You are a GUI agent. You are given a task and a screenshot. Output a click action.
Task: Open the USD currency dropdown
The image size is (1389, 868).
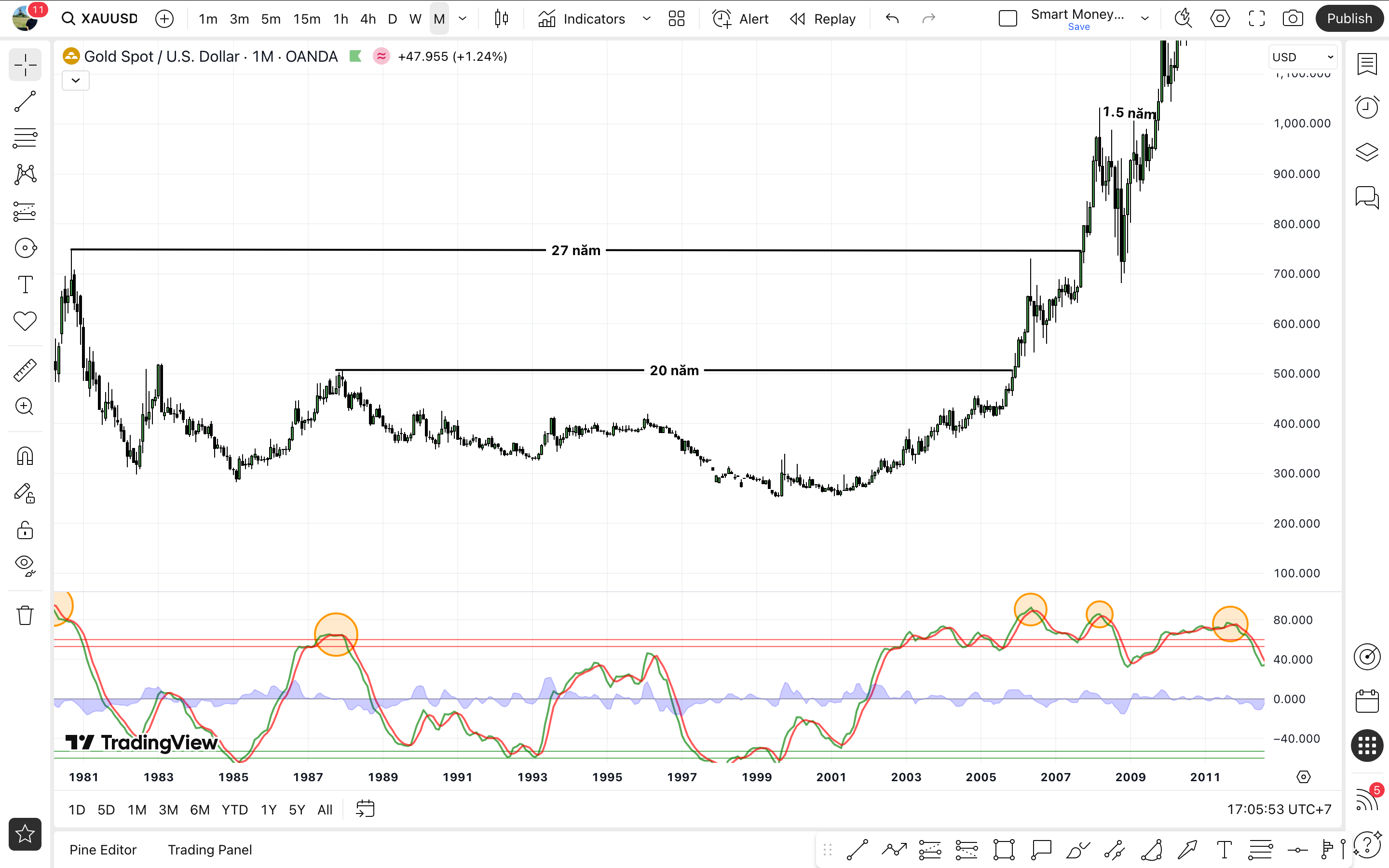point(1302,57)
